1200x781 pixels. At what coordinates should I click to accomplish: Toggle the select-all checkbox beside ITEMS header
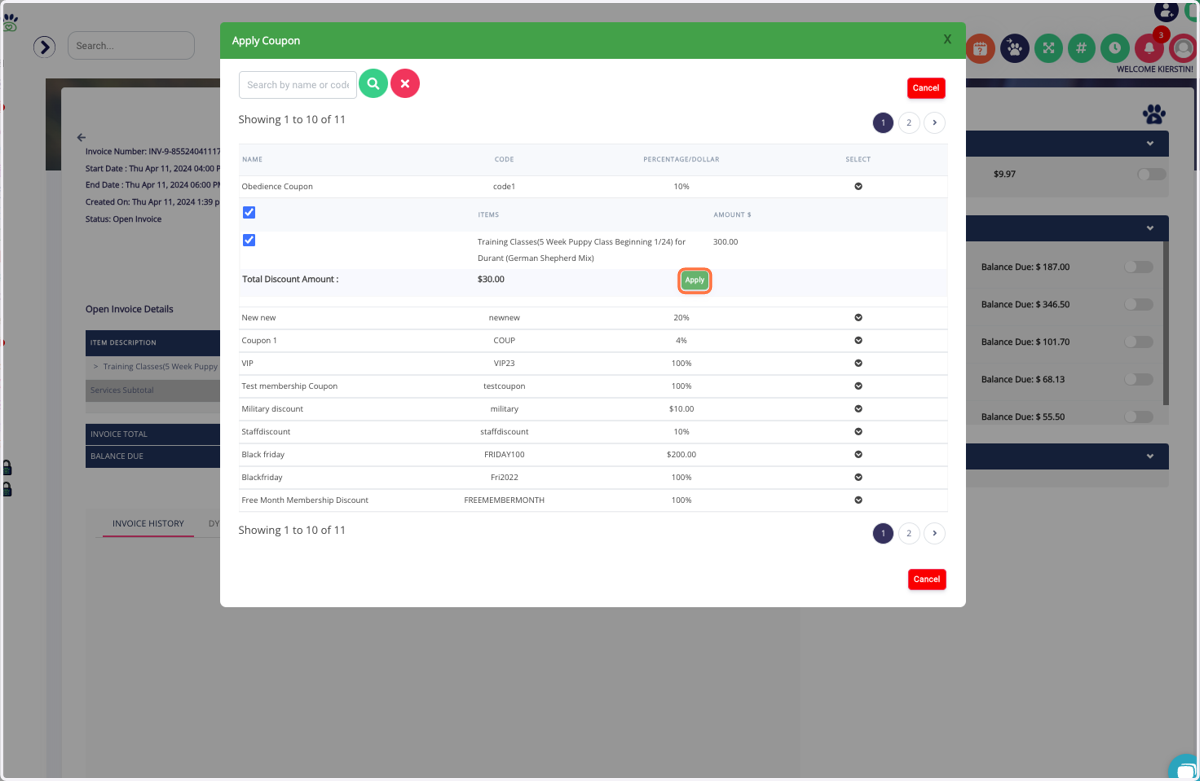[249, 212]
